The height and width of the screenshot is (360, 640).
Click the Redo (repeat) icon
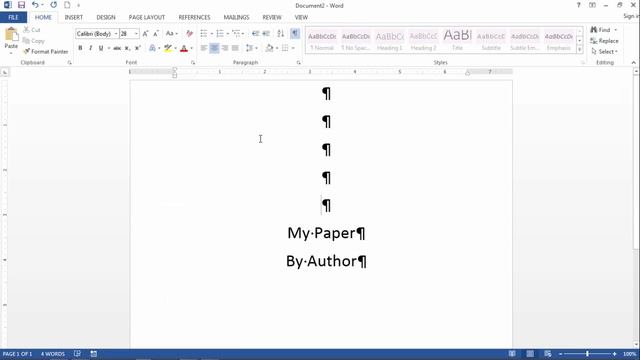click(53, 5)
